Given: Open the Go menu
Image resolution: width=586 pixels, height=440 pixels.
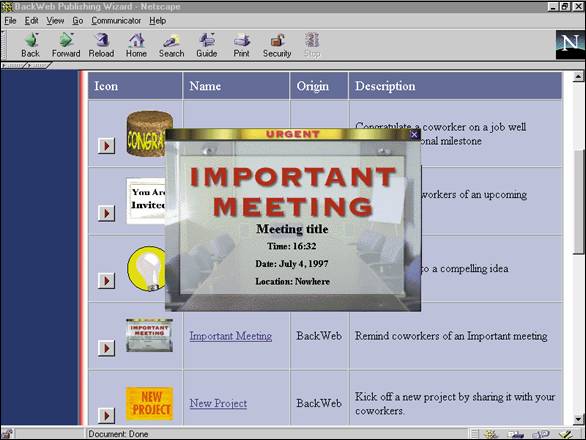Looking at the screenshot, I should pyautogui.click(x=77, y=21).
